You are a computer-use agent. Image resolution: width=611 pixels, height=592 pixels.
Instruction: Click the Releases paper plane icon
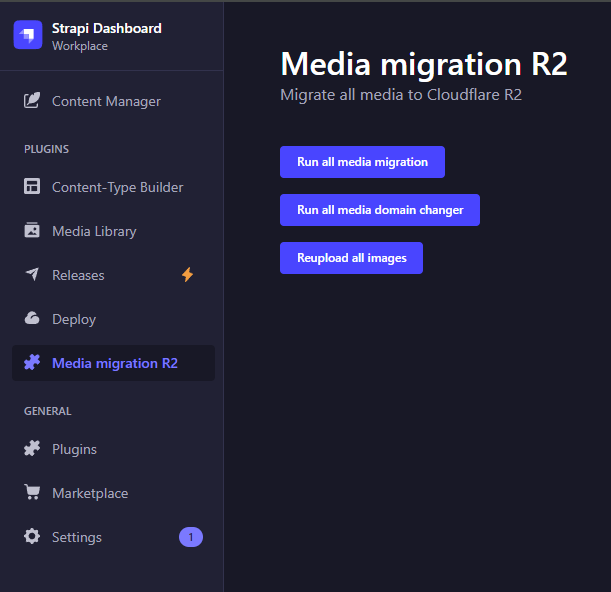(32, 274)
